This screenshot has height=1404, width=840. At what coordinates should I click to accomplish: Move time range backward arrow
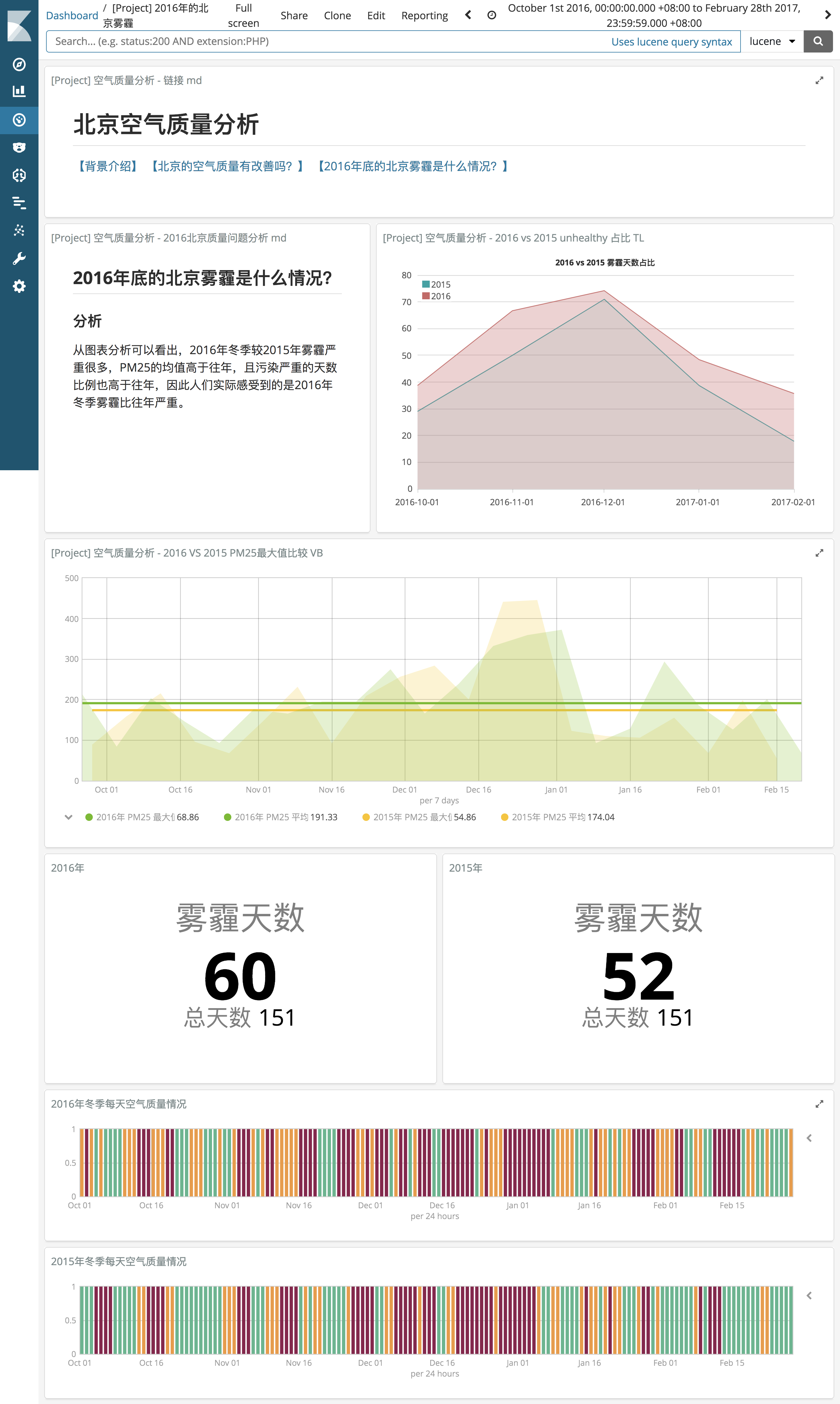pyautogui.click(x=468, y=15)
